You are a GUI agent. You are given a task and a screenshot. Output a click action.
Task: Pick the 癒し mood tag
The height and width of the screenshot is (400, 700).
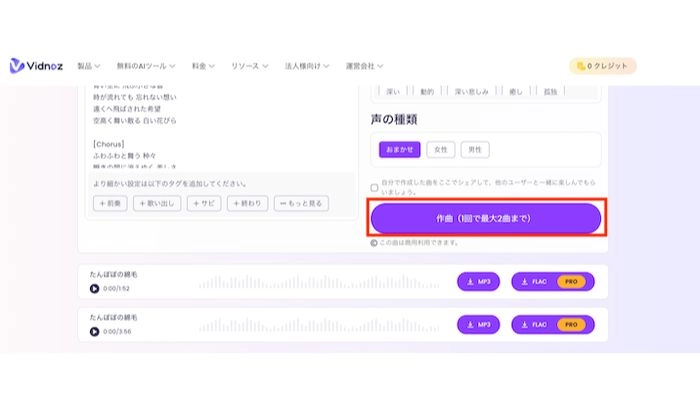click(x=516, y=92)
